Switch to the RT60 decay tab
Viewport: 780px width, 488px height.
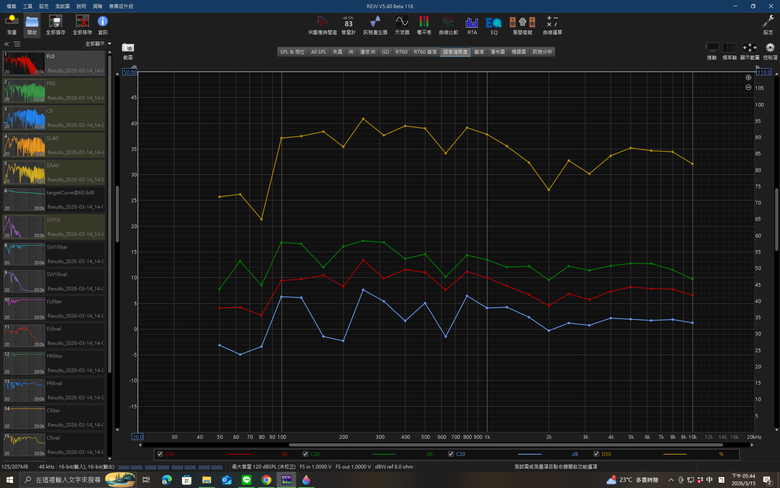tap(425, 52)
